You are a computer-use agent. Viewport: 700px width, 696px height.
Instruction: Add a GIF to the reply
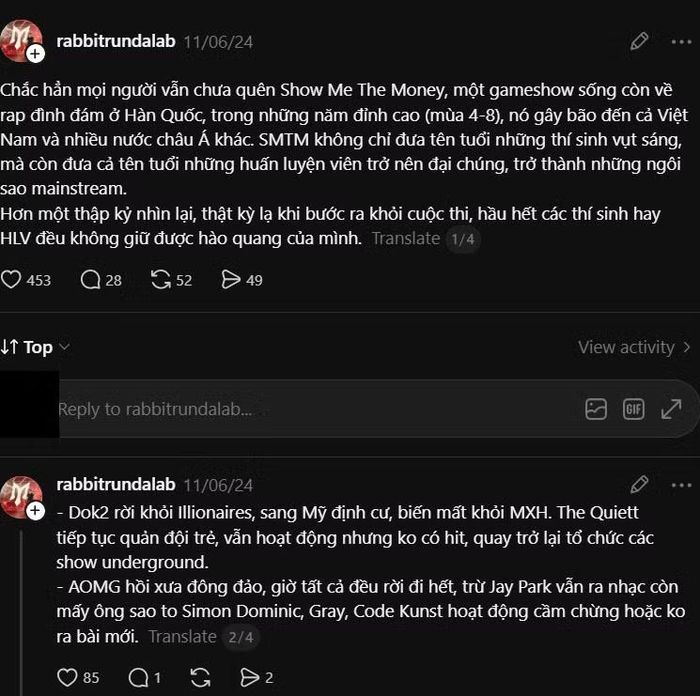pyautogui.click(x=633, y=409)
